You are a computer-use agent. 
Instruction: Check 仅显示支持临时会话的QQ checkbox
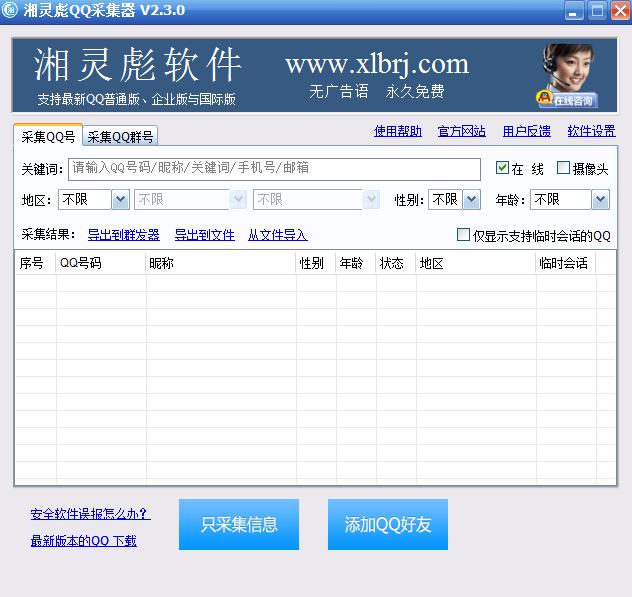pyautogui.click(x=464, y=235)
